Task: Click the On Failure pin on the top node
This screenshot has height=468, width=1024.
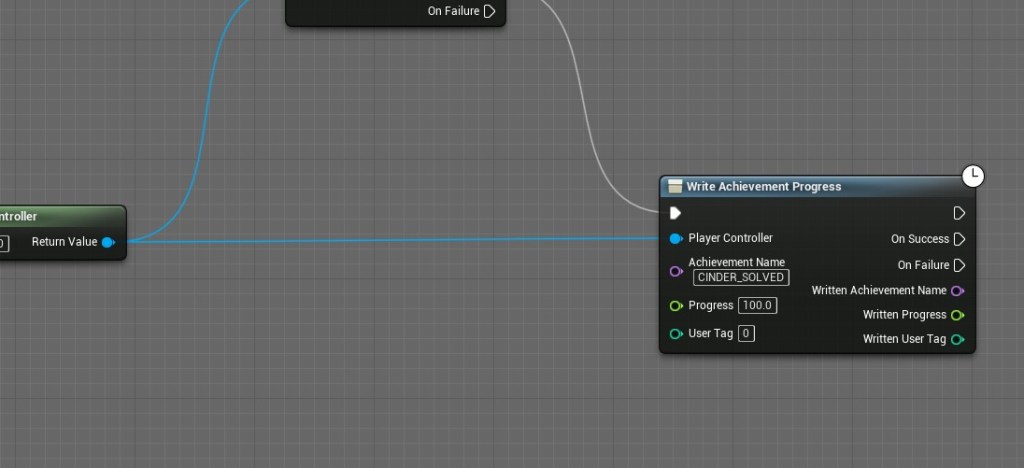Action: (489, 12)
